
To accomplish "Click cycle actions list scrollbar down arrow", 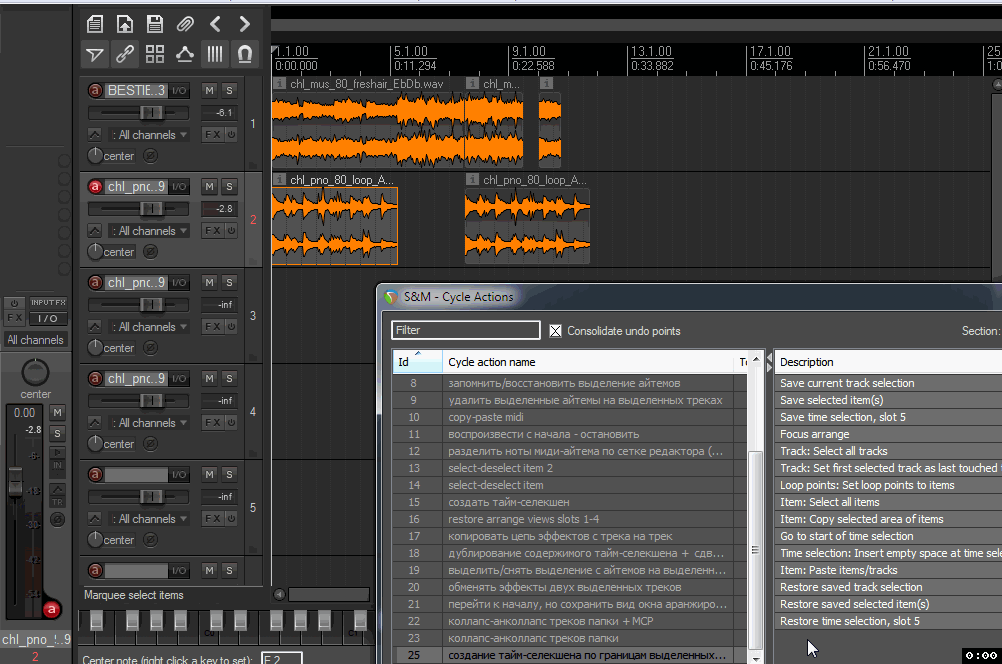I will point(756,658).
